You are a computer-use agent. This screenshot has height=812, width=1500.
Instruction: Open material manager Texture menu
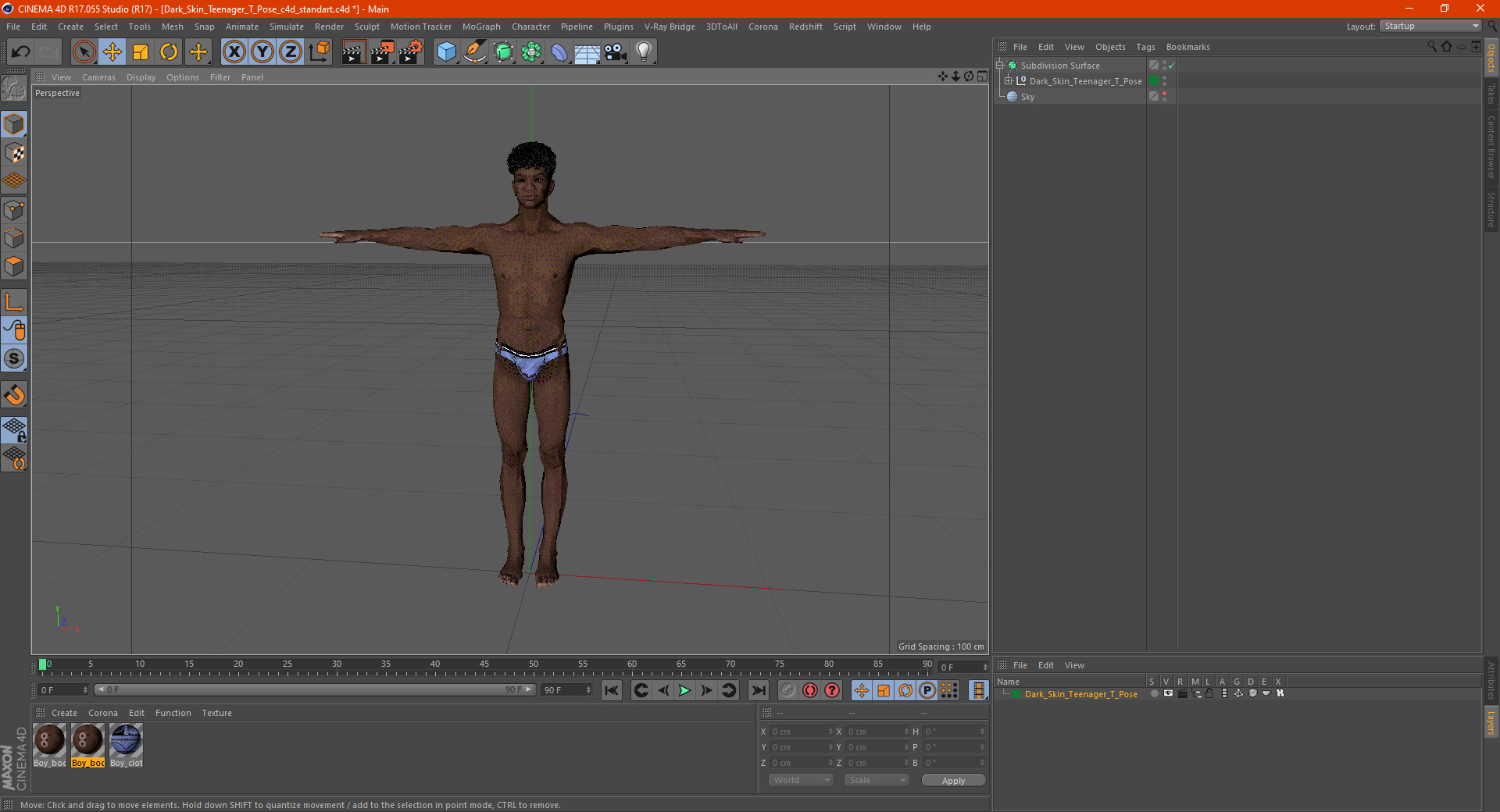[x=216, y=713]
